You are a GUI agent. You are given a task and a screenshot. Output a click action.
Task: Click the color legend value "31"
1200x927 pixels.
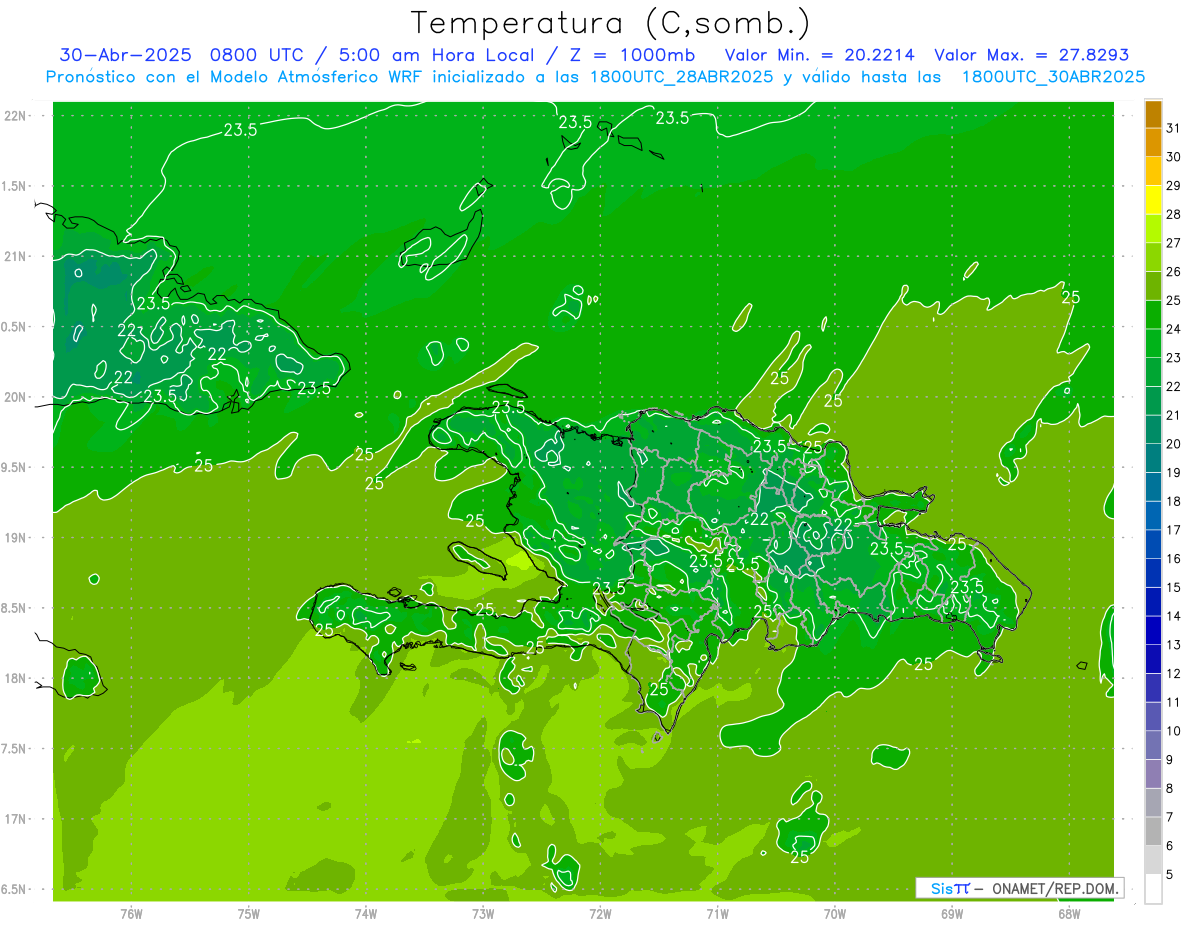tap(1174, 128)
